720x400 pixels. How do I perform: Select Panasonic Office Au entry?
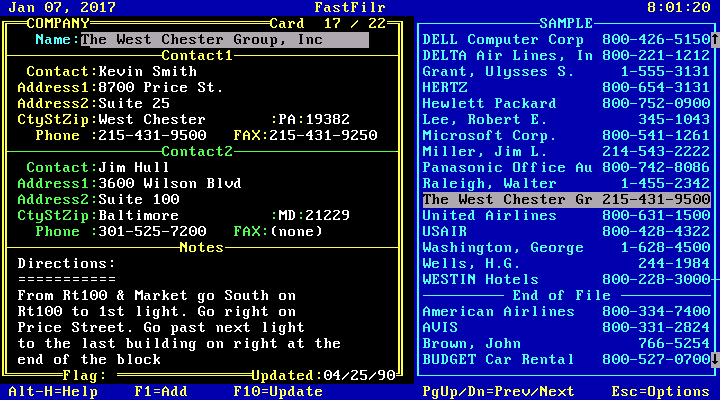(566, 167)
